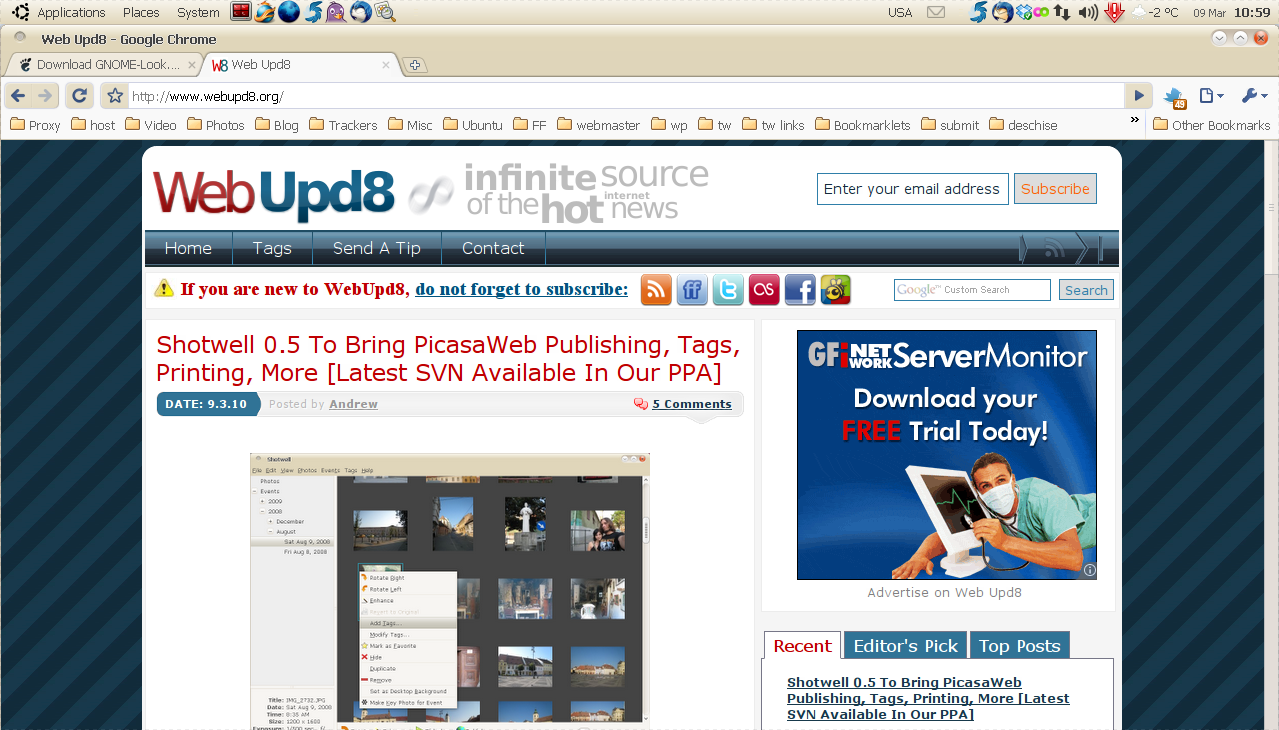Open Tags in site navigation
This screenshot has height=730, width=1279.
pos(272,248)
